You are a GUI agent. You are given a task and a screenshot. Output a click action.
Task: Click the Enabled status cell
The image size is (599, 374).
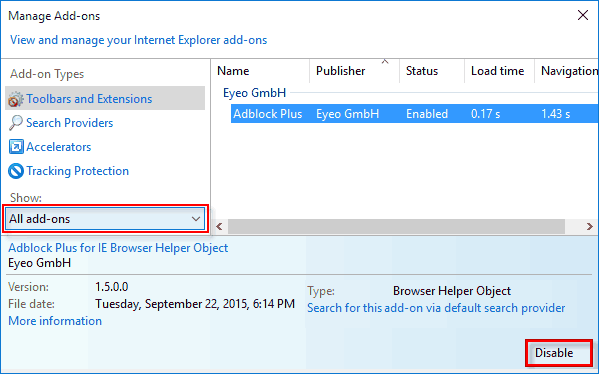click(x=427, y=114)
